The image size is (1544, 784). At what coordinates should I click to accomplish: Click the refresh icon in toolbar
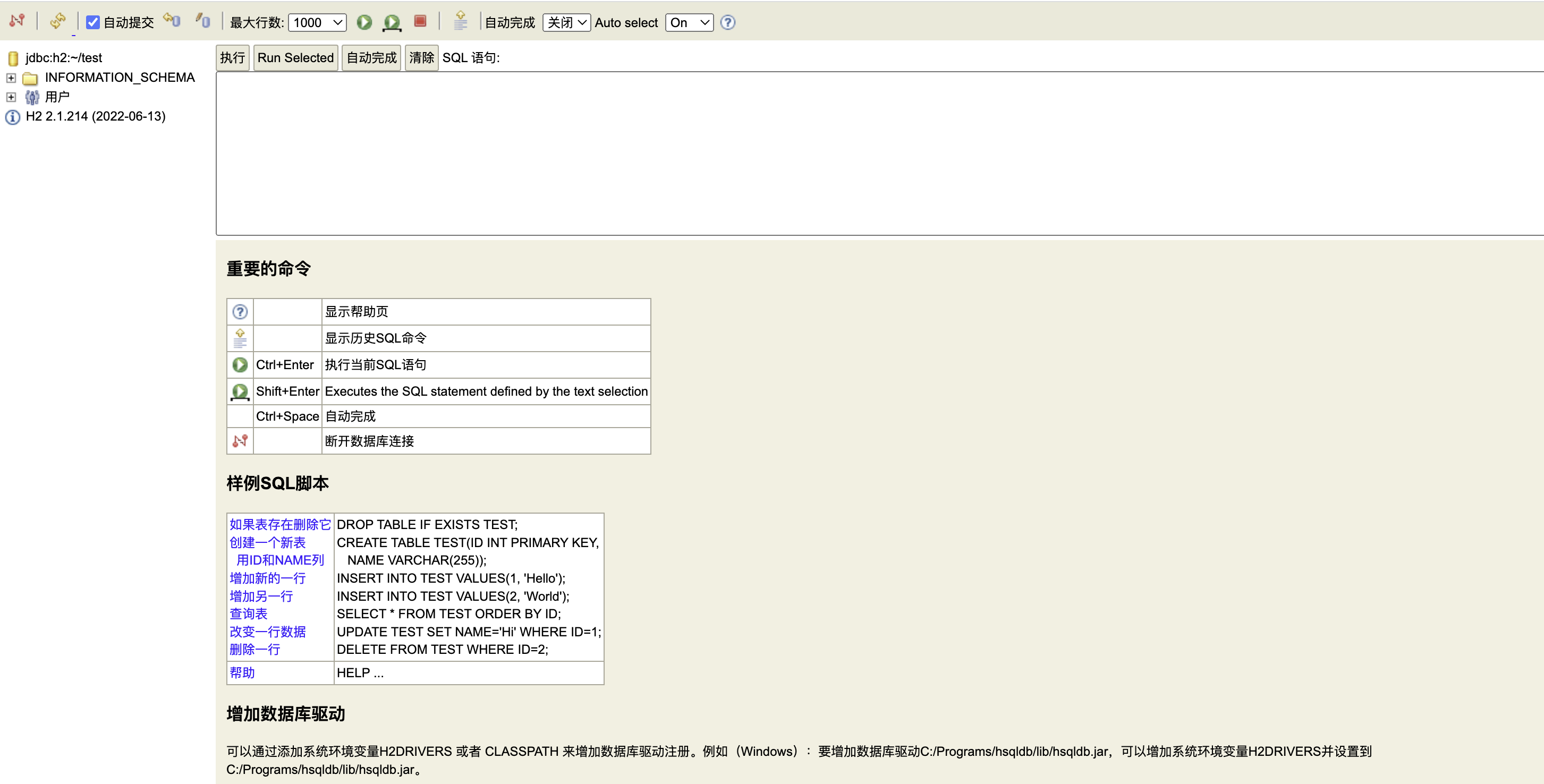click(57, 22)
